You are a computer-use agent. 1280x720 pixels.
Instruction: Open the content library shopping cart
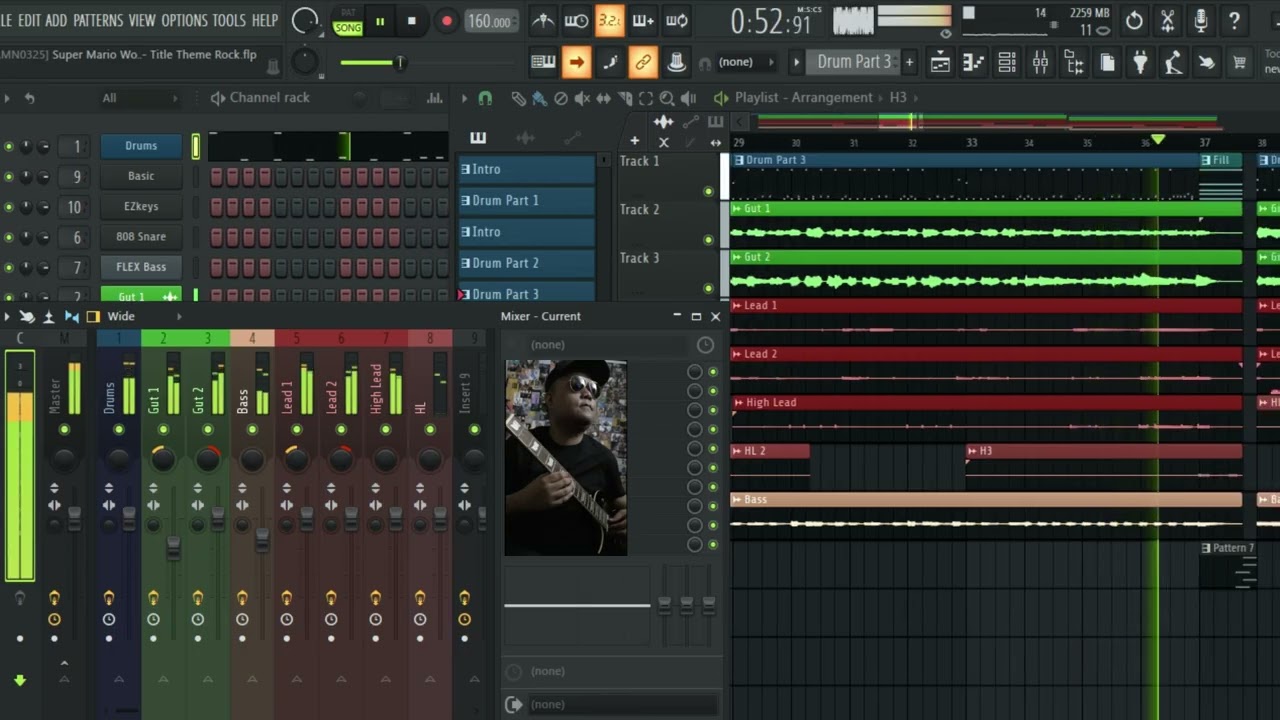1240,63
